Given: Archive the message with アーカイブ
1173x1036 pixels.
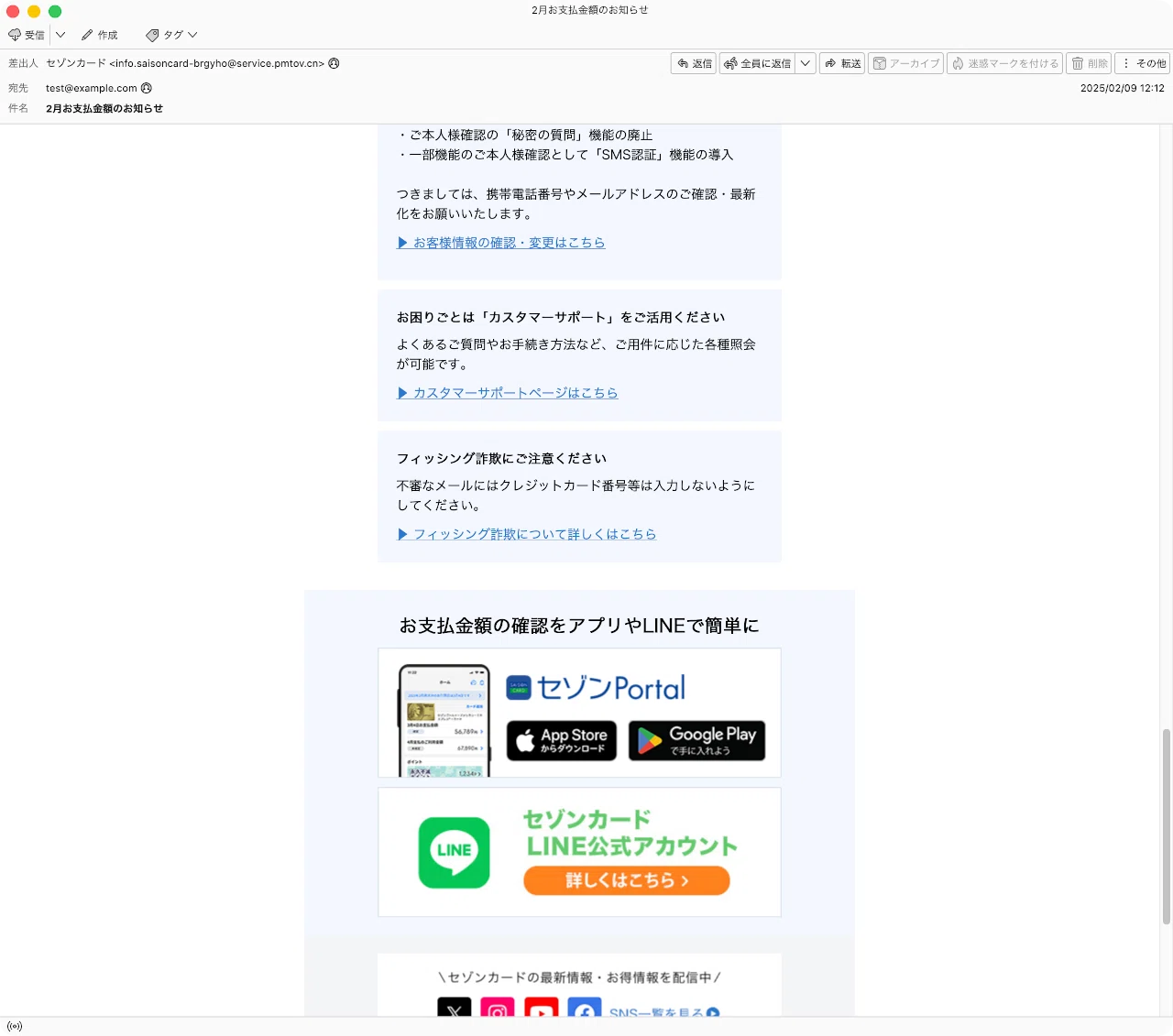Looking at the screenshot, I should point(905,63).
